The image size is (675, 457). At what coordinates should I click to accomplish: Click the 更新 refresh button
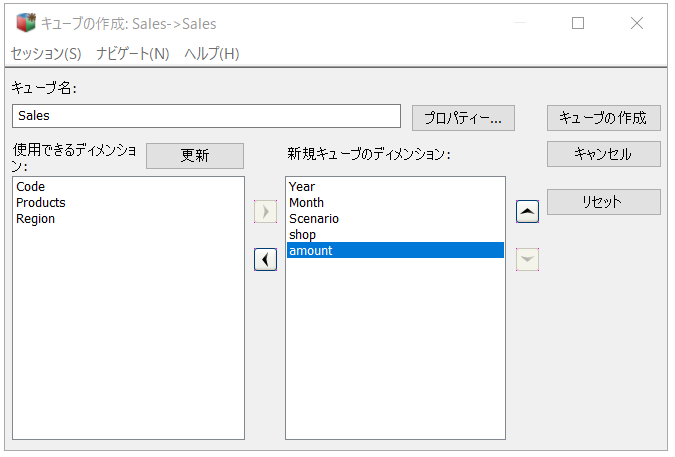(x=195, y=156)
